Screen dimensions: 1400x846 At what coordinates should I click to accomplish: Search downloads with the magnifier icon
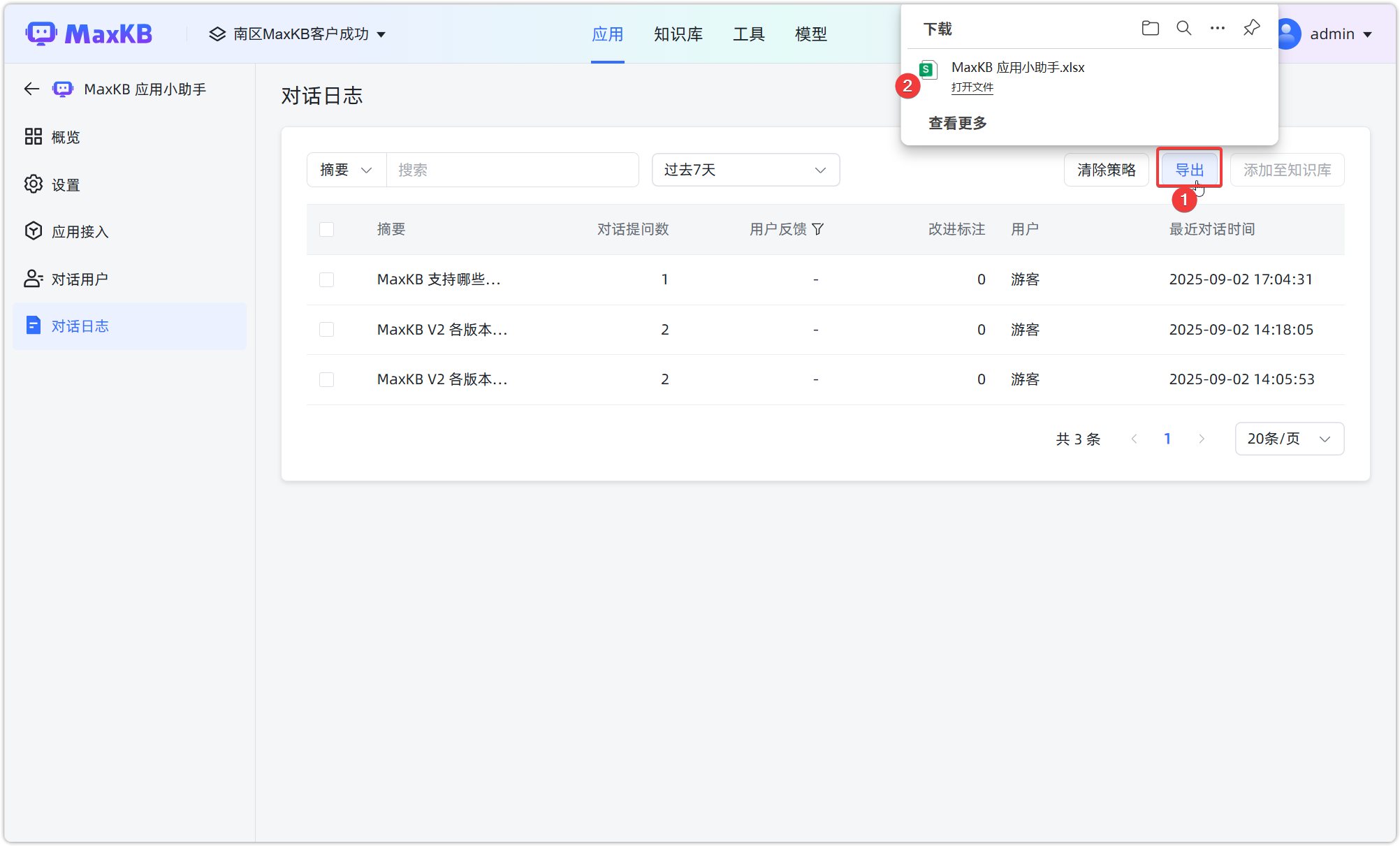(x=1184, y=28)
